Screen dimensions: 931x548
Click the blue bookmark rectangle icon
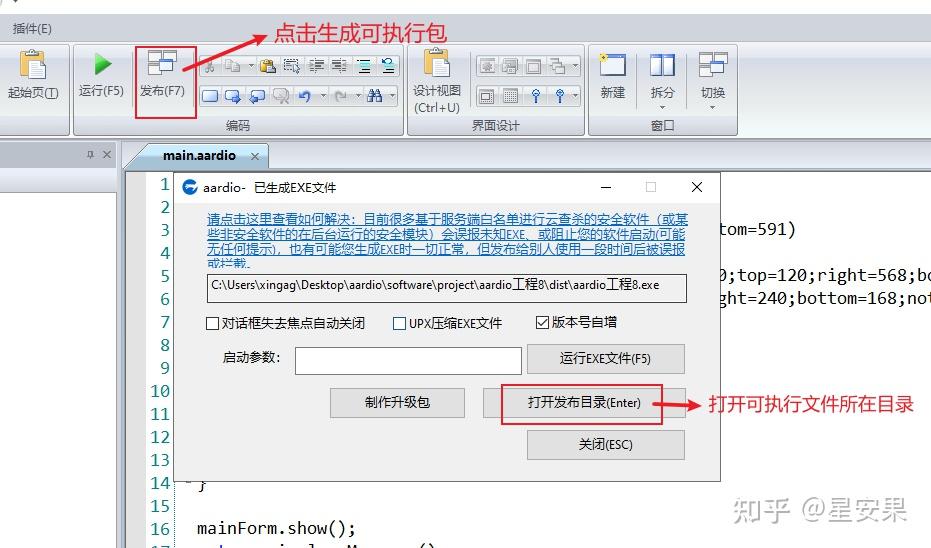point(210,96)
